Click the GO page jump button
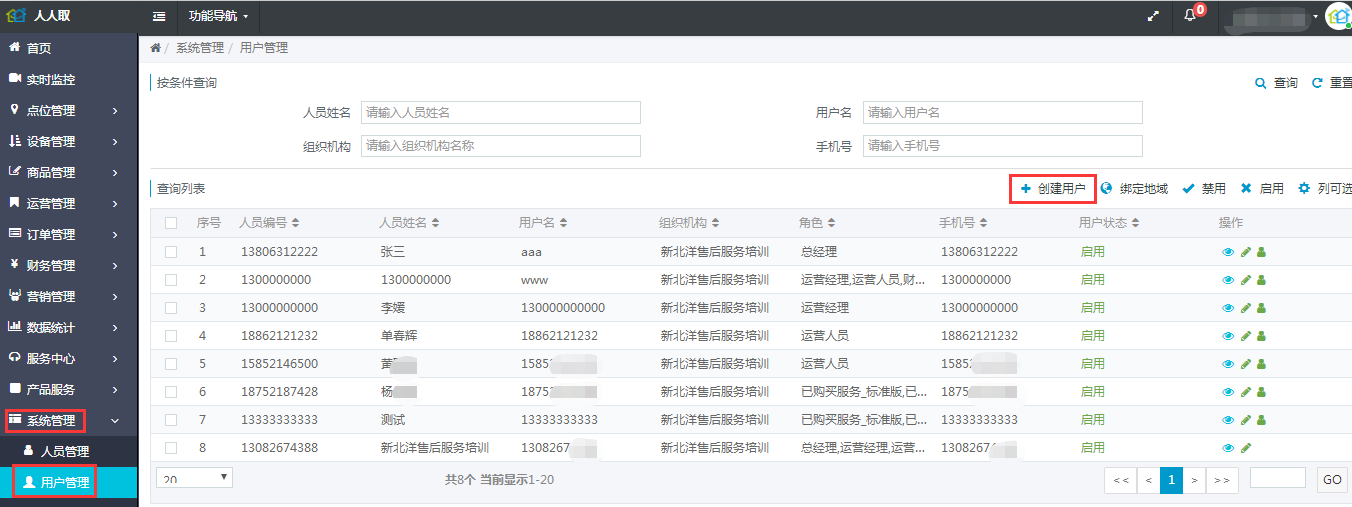Viewport: 1352px width, 507px height. pyautogui.click(x=1332, y=479)
